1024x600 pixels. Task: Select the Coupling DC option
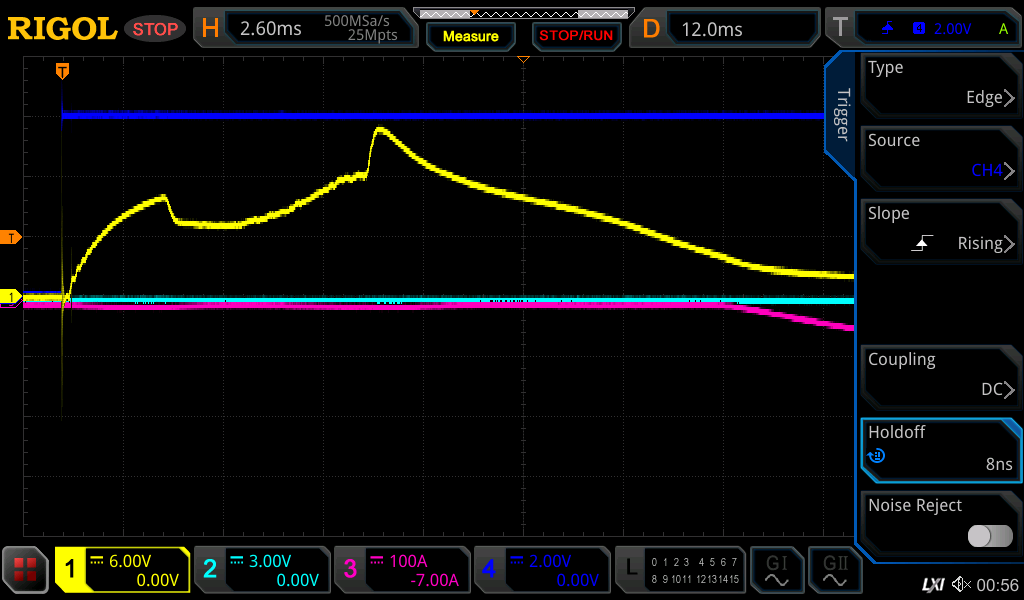[x=940, y=376]
